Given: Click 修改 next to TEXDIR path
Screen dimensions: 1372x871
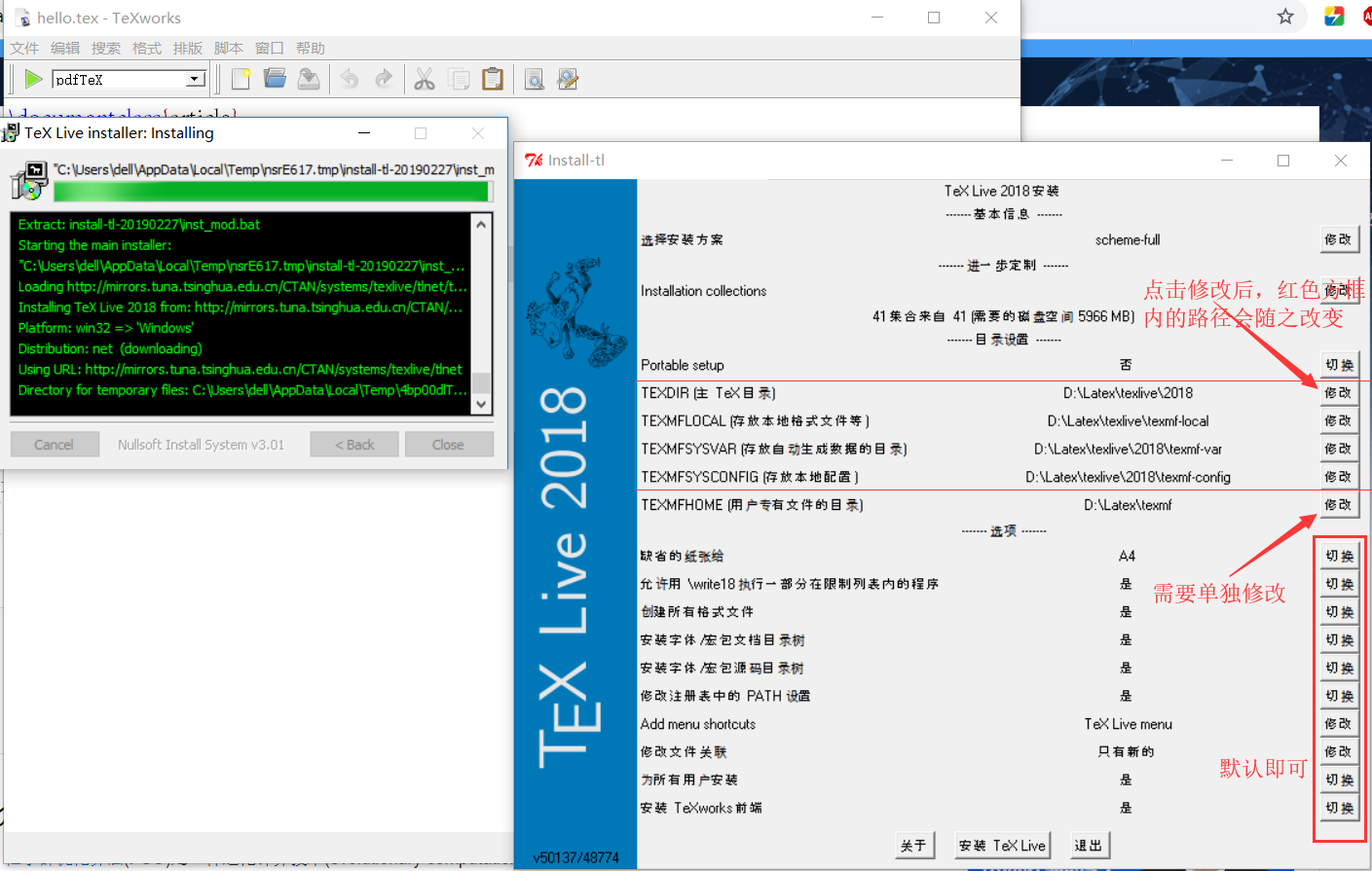Looking at the screenshot, I should coord(1339,392).
